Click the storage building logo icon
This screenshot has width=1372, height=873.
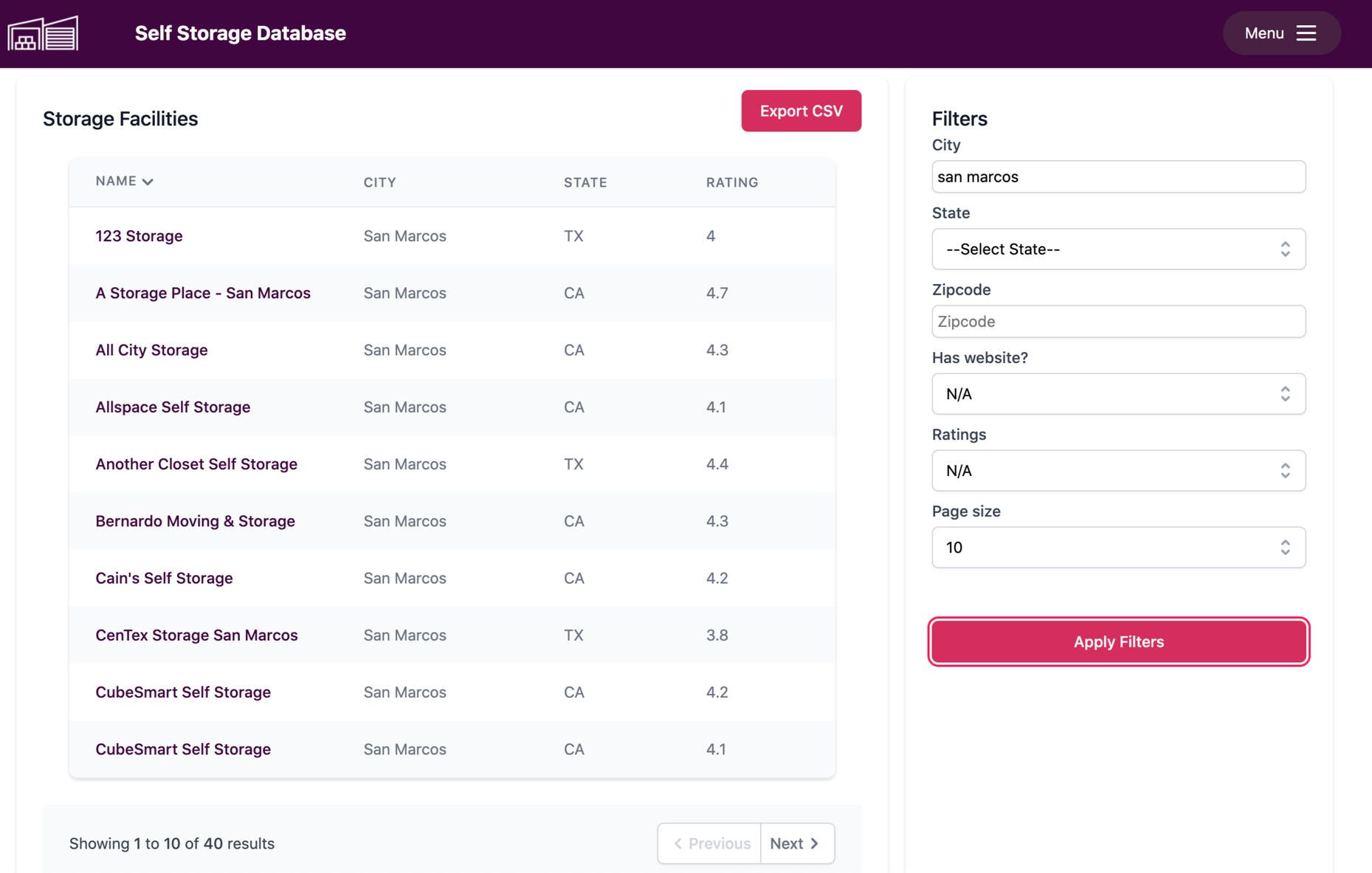(x=43, y=33)
